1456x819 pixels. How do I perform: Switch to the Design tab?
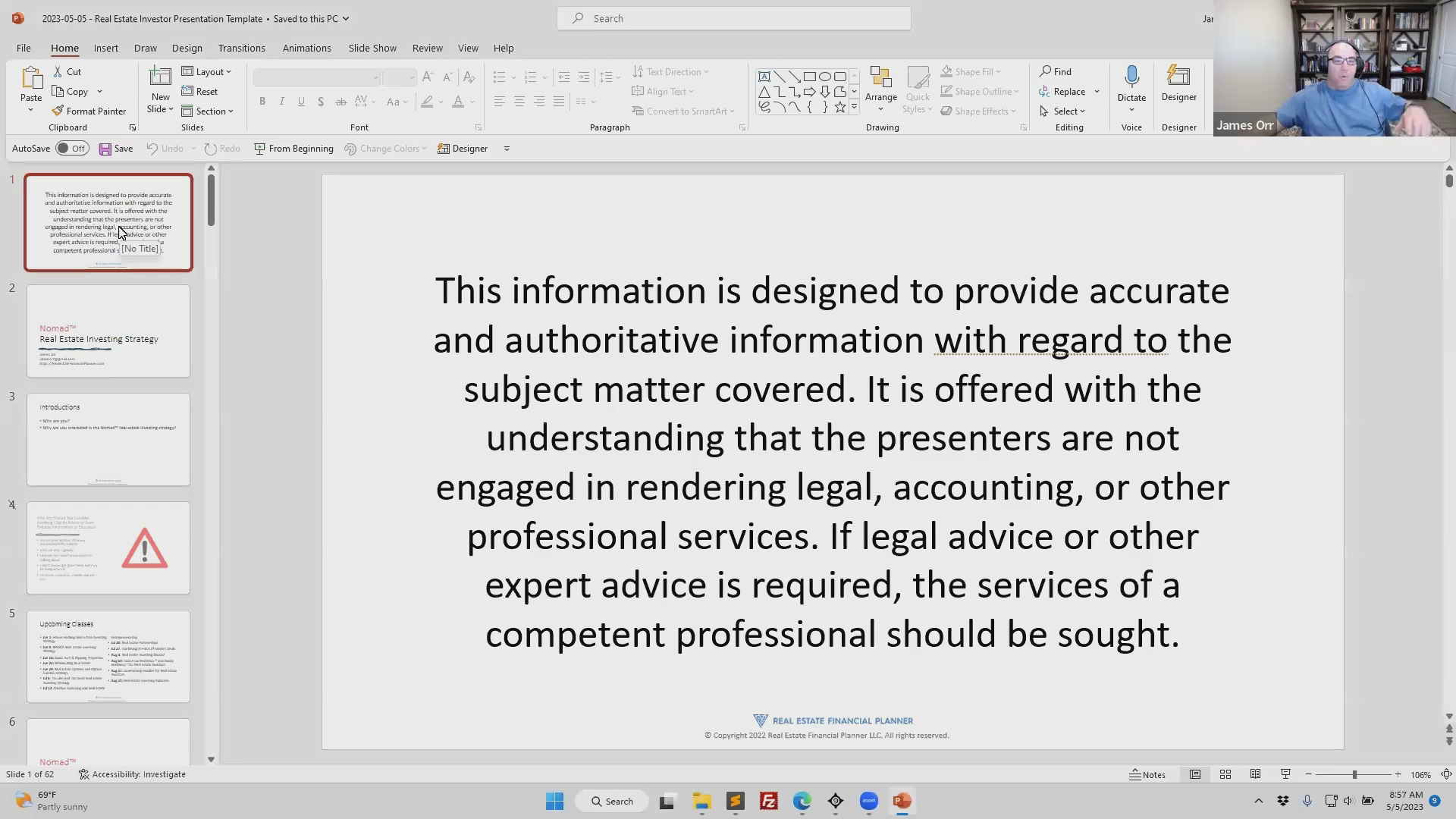pyautogui.click(x=187, y=48)
